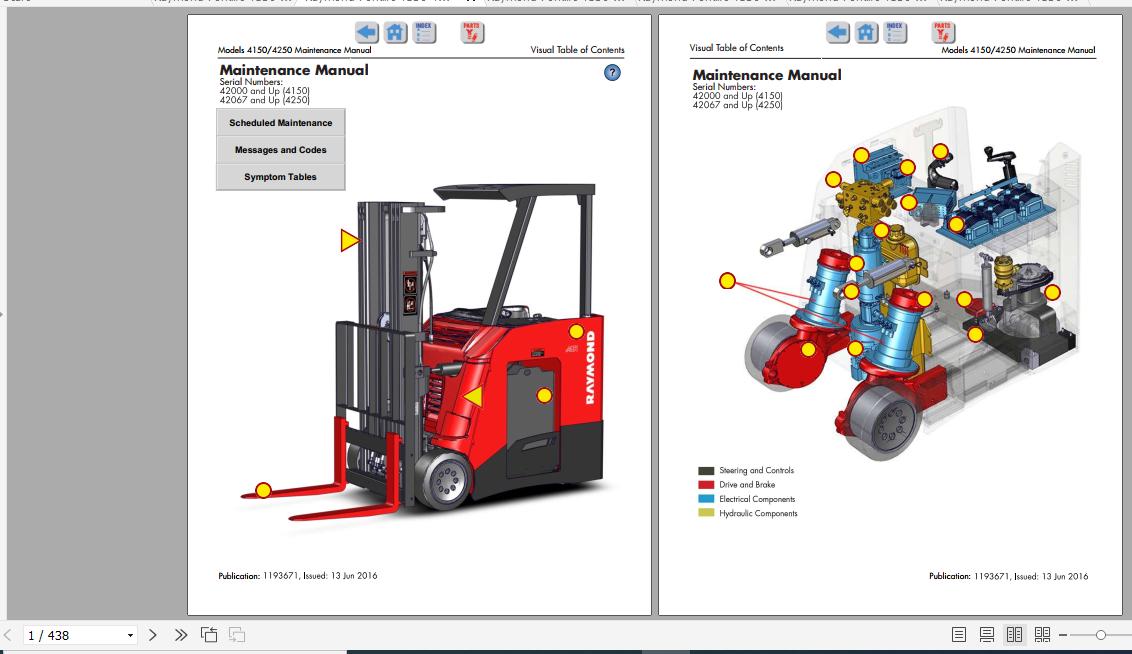Click the 'Hydraulic Components' legend text
1132x654 pixels.
(759, 514)
